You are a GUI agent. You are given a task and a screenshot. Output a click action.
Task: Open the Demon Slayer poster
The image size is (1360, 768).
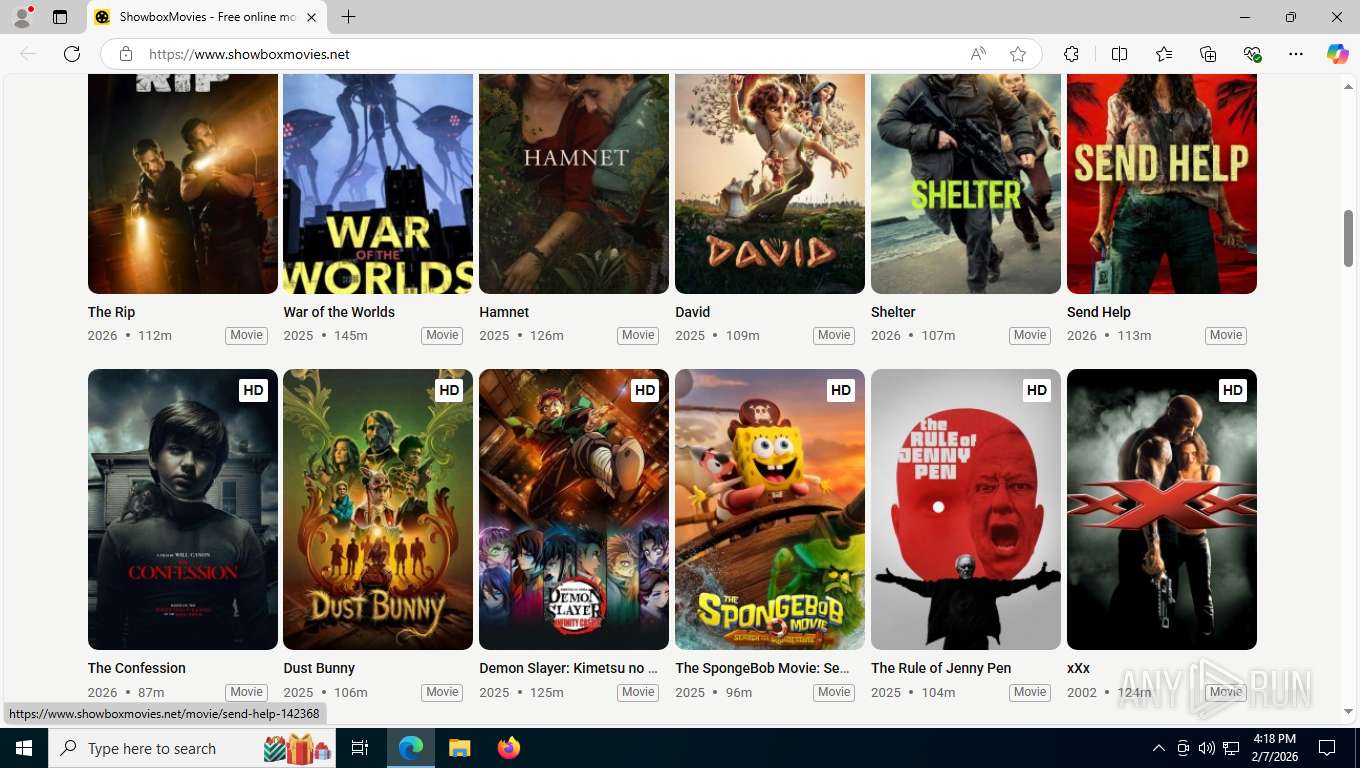tap(574, 509)
